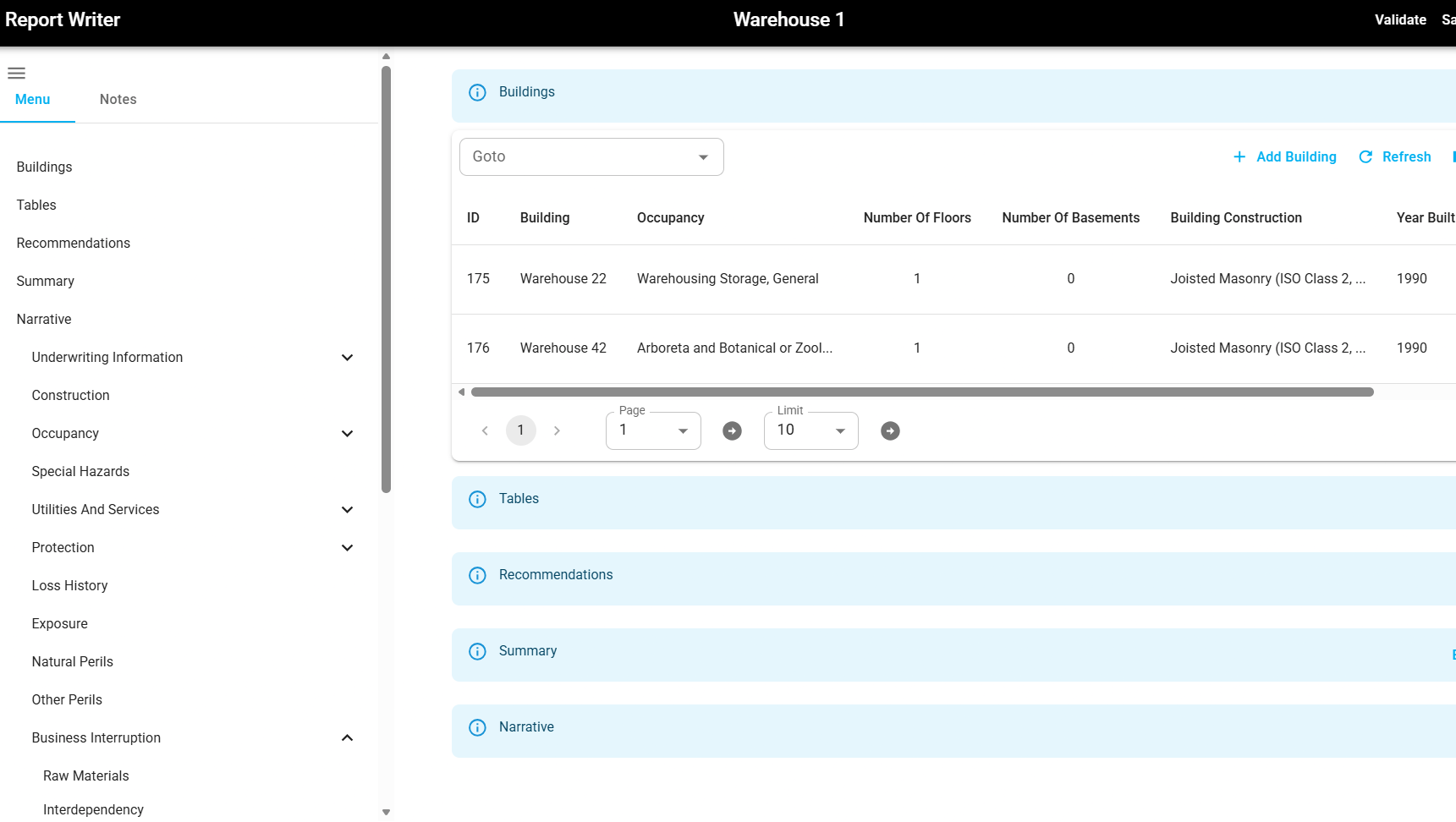Open the Limit dropdown
Screen dimensions: 1456x822
[811, 430]
